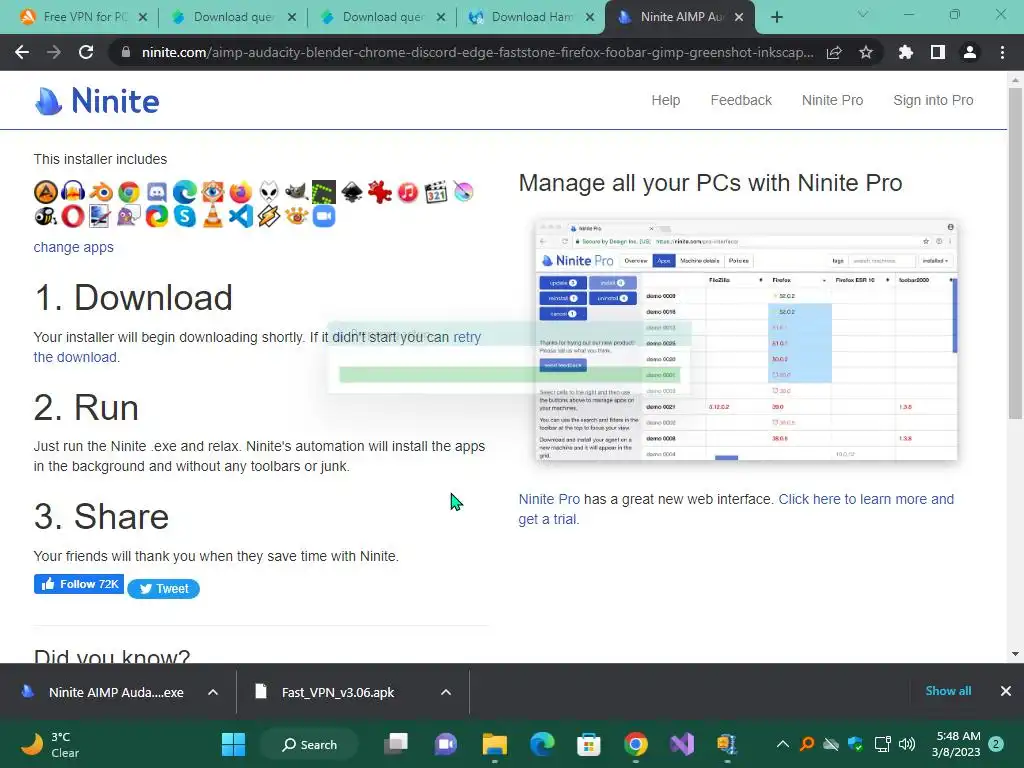Share this page from address bar
The image size is (1024, 768).
point(834,52)
